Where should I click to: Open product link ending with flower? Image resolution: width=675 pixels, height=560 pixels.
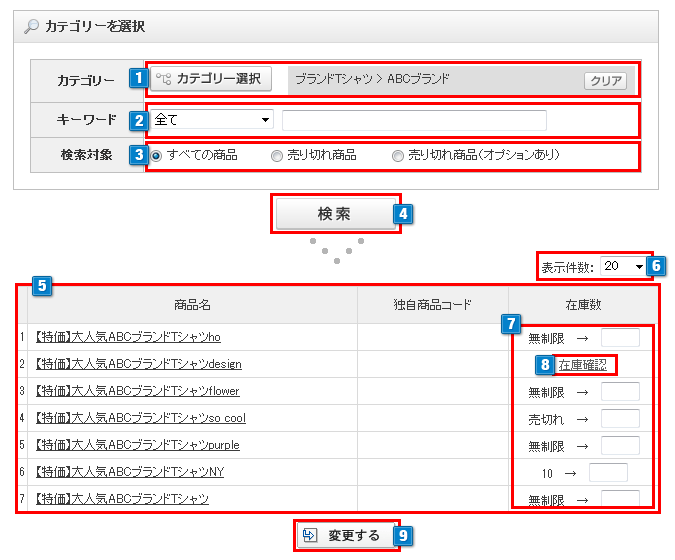tap(137, 391)
